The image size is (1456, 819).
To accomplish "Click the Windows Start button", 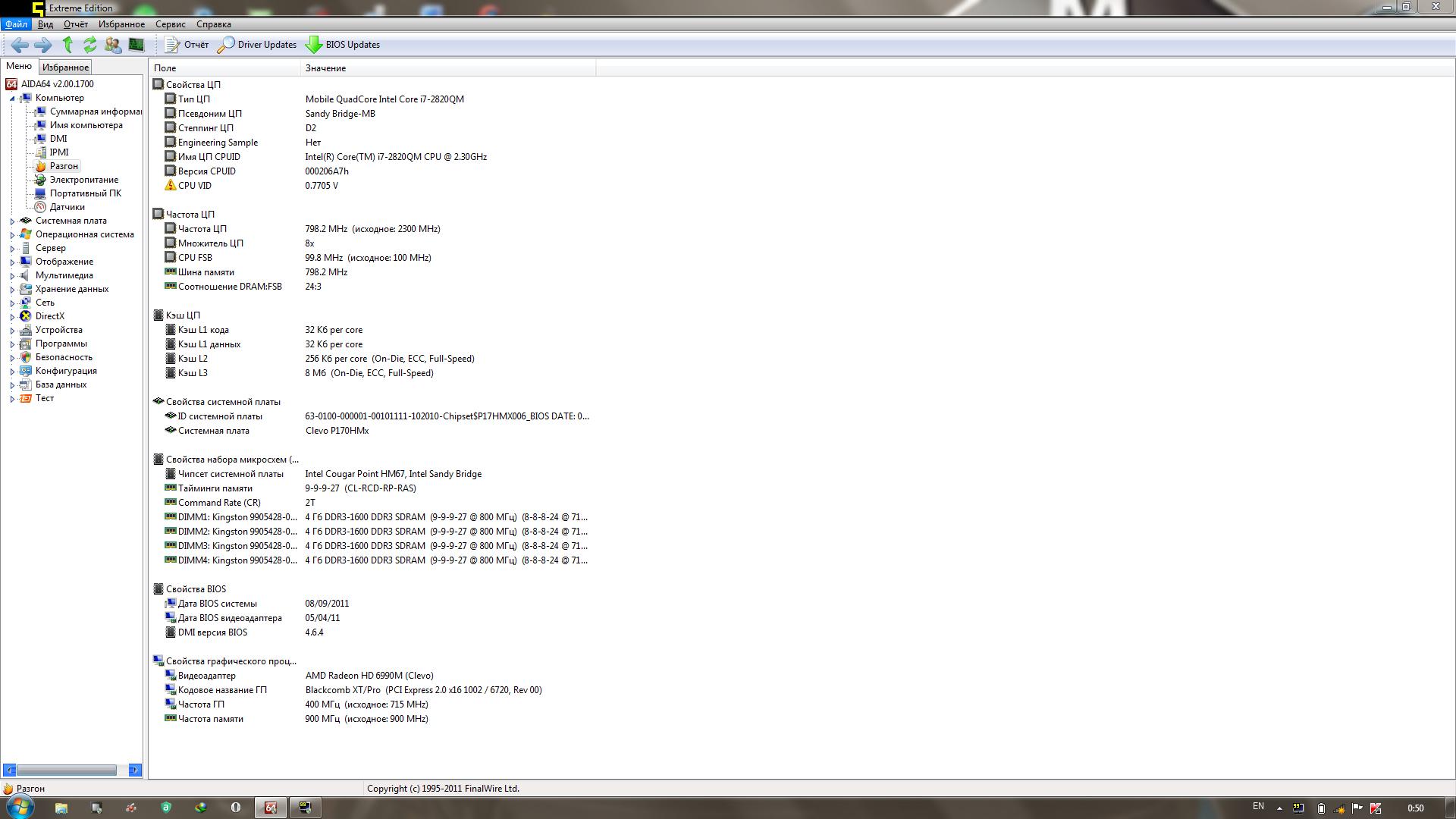I will tap(20, 807).
